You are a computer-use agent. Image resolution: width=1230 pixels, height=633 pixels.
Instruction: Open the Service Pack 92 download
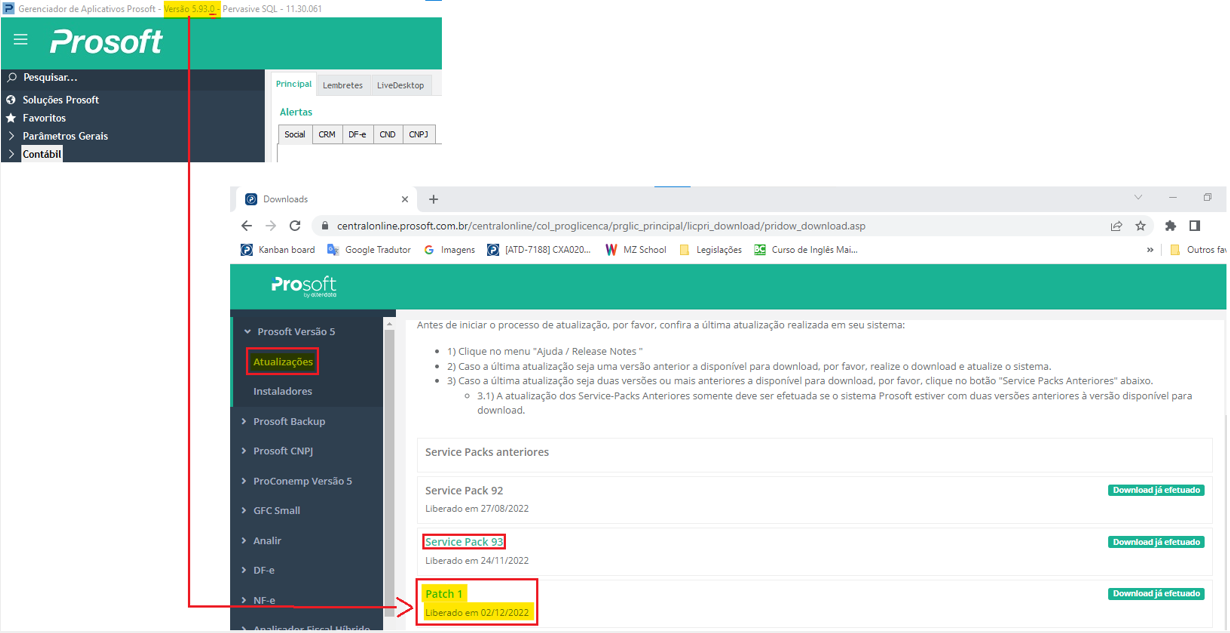coord(464,491)
